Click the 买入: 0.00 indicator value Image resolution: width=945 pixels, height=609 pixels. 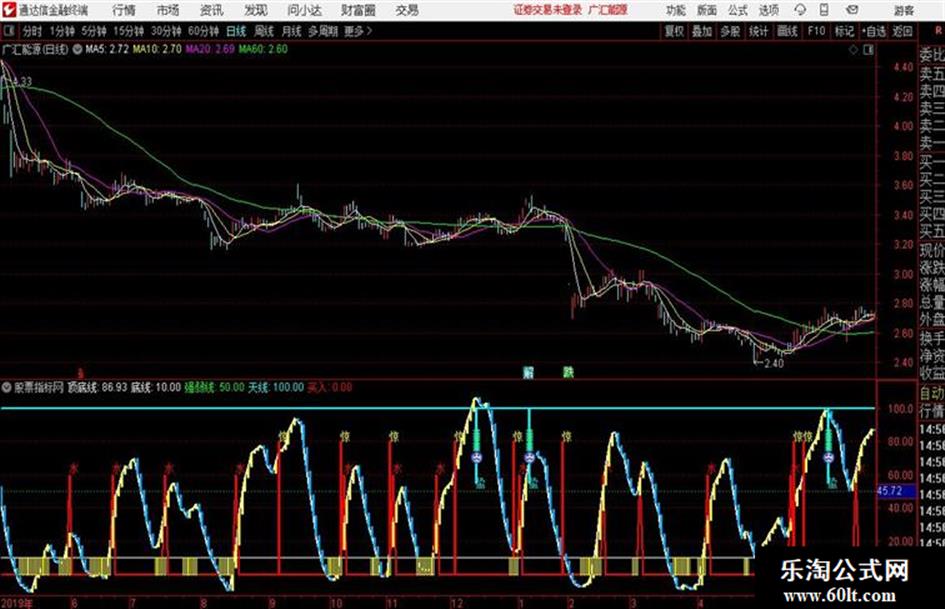330,388
